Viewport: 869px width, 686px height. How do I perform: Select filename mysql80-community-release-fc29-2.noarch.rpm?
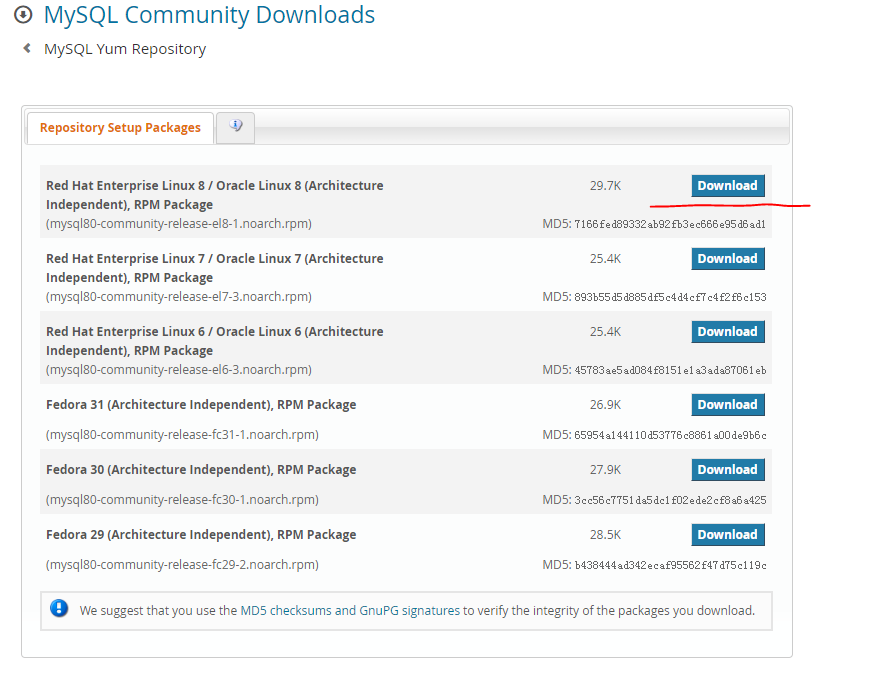pyautogui.click(x=182, y=565)
